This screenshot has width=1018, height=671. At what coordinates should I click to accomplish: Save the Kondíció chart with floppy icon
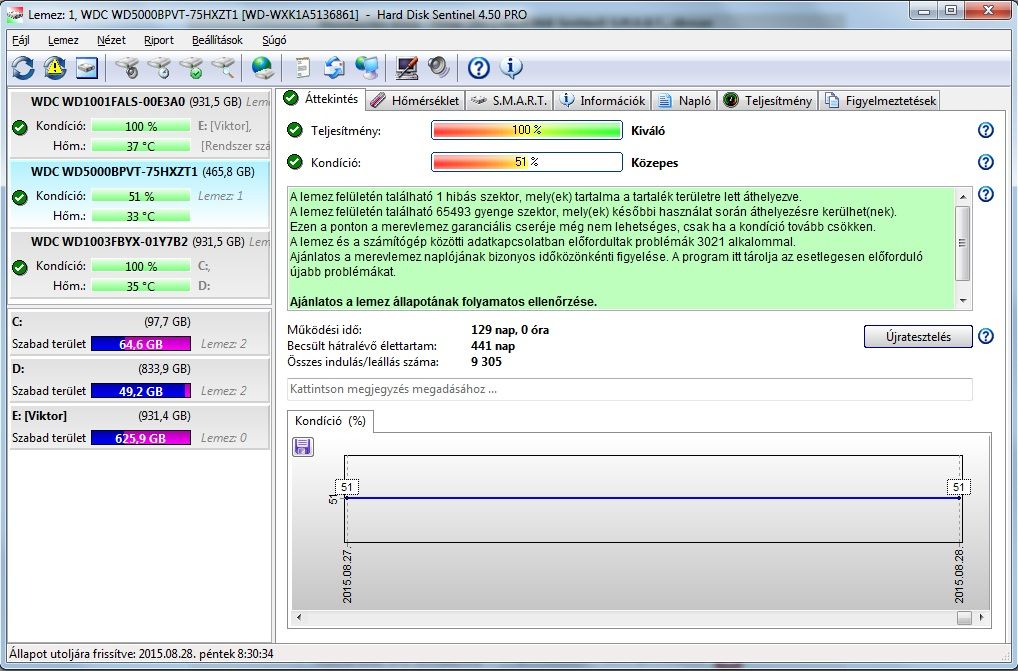click(303, 446)
